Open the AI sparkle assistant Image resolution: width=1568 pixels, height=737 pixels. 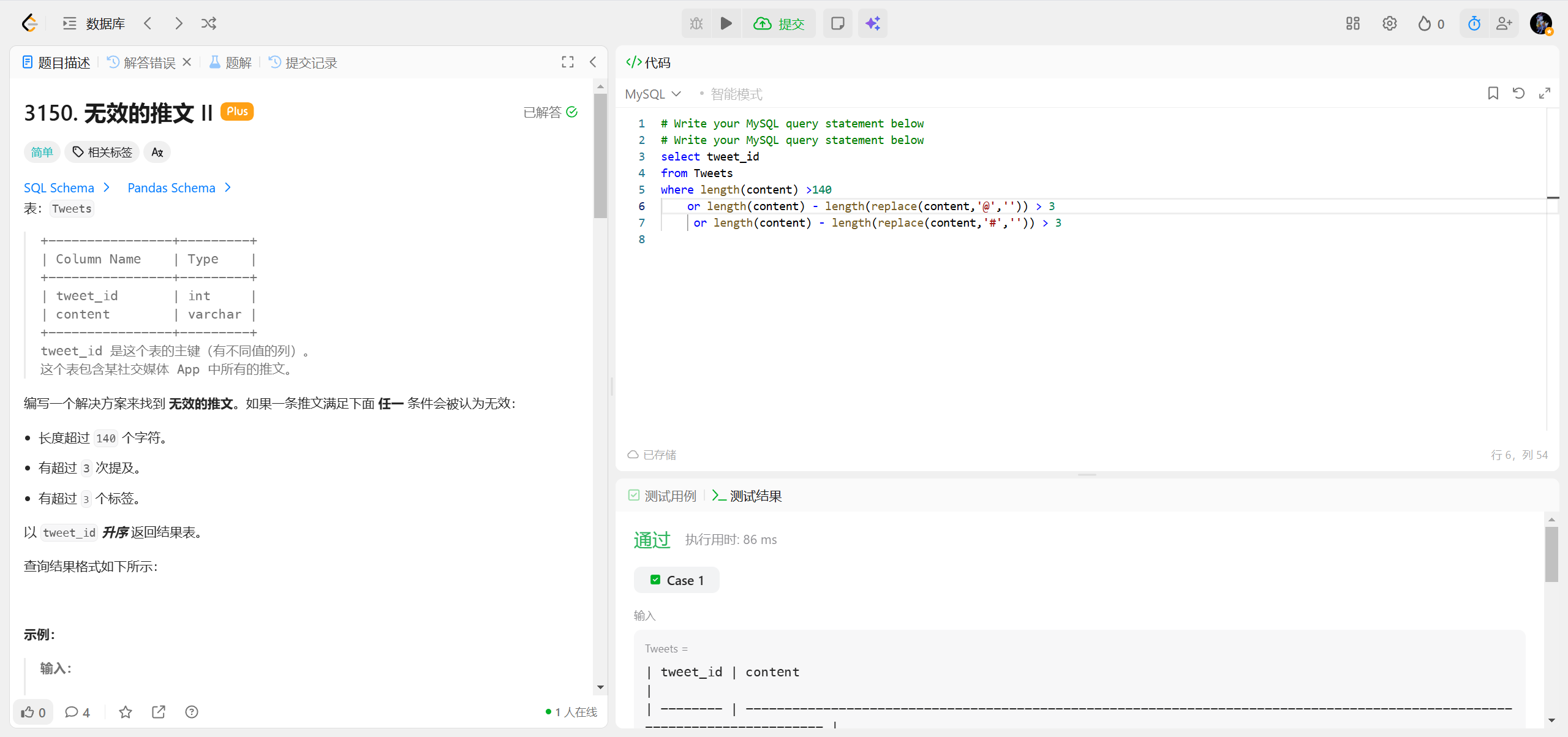coord(872,24)
